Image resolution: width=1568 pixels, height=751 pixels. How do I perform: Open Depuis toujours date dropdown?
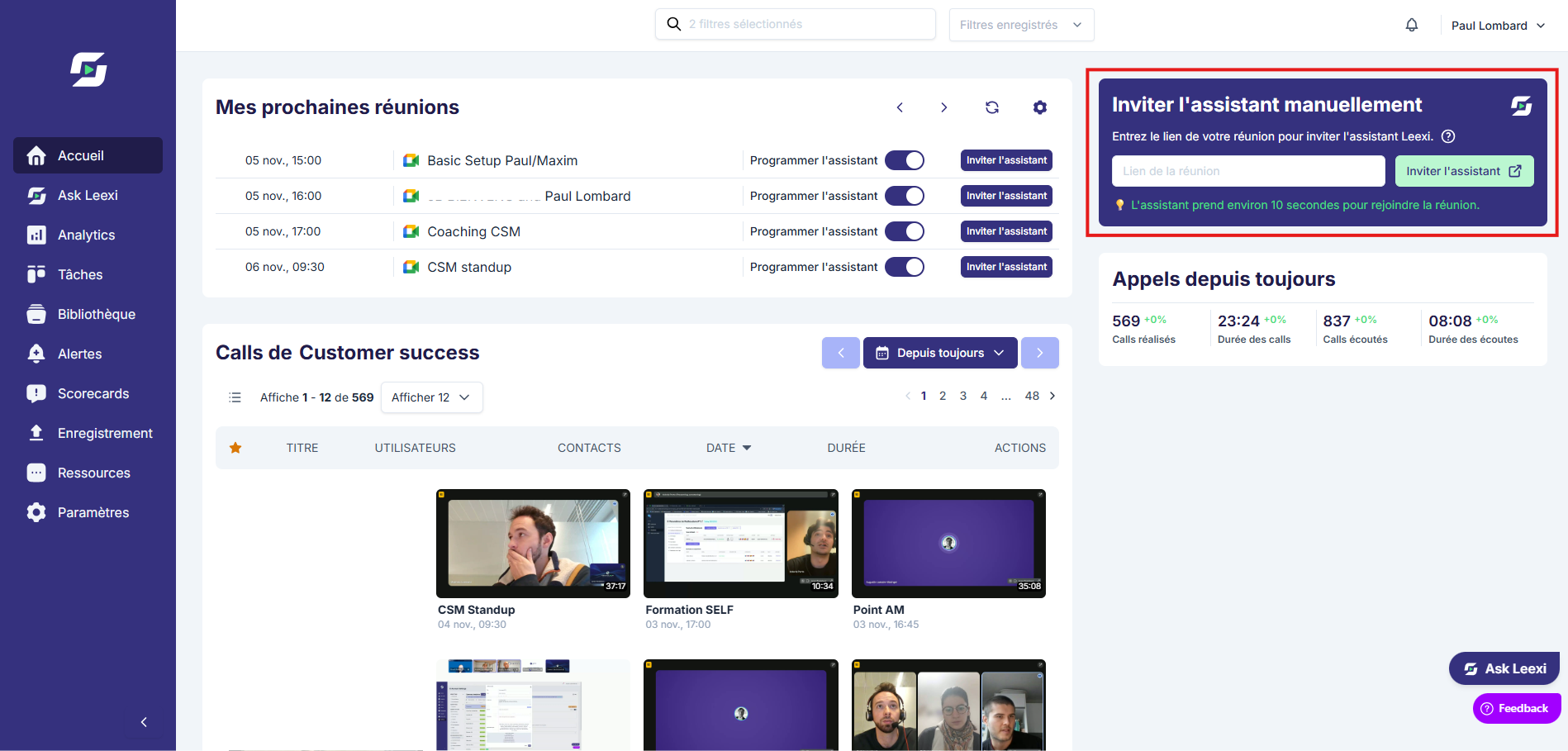(940, 353)
